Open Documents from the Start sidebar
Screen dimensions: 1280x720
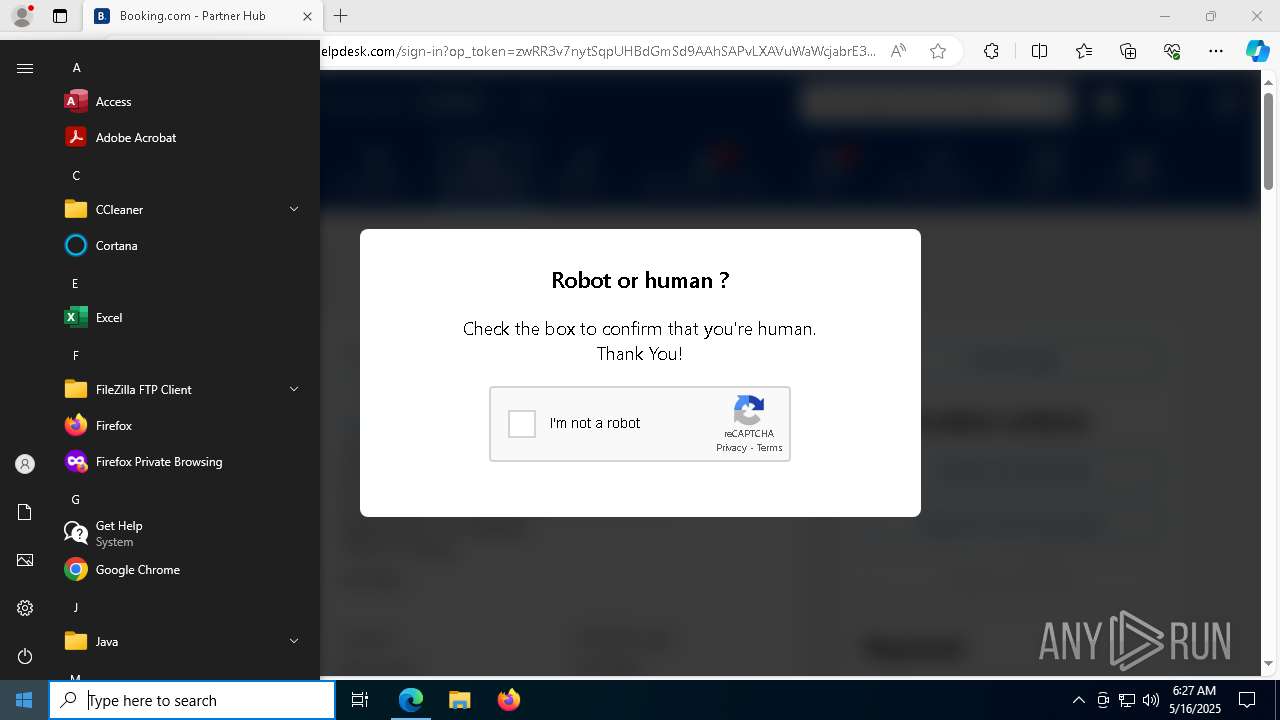(x=25, y=512)
